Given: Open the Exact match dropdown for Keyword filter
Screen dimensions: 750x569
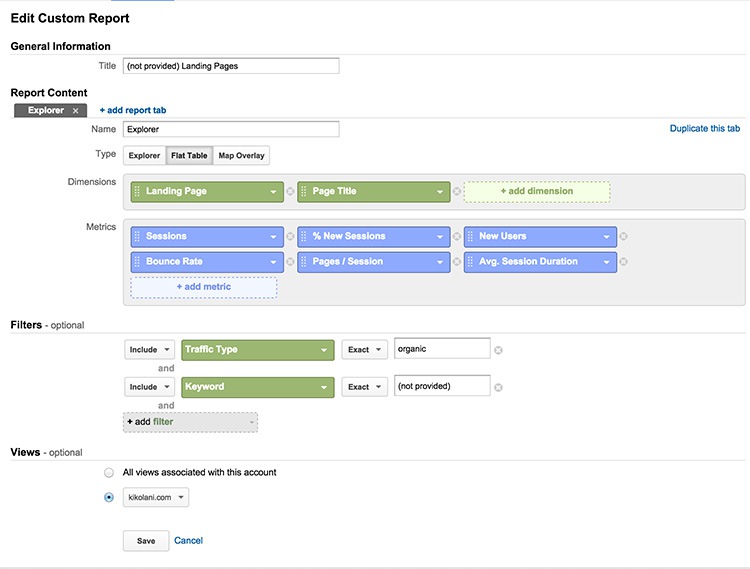Looking at the screenshot, I should [364, 387].
